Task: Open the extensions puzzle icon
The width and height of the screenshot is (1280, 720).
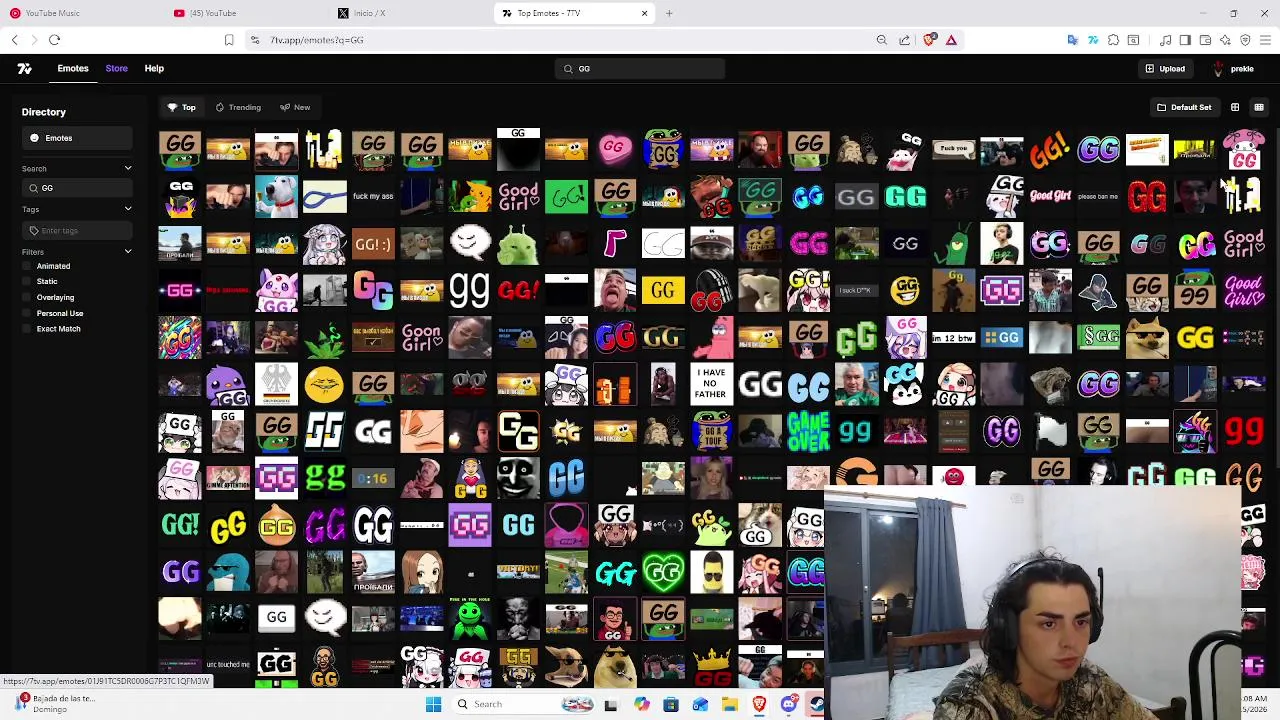Action: (1113, 40)
